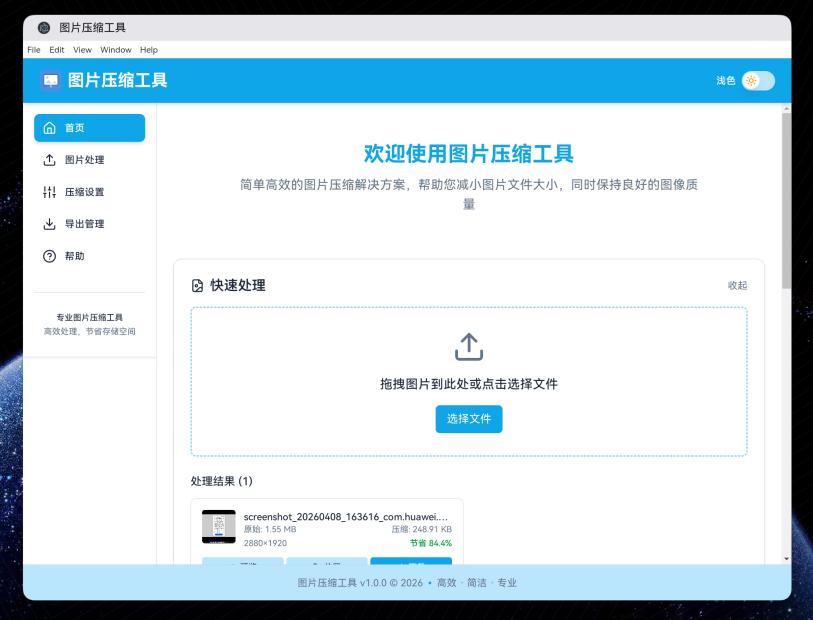
Task: Click the sun icon on the theme switch
Action: point(751,81)
